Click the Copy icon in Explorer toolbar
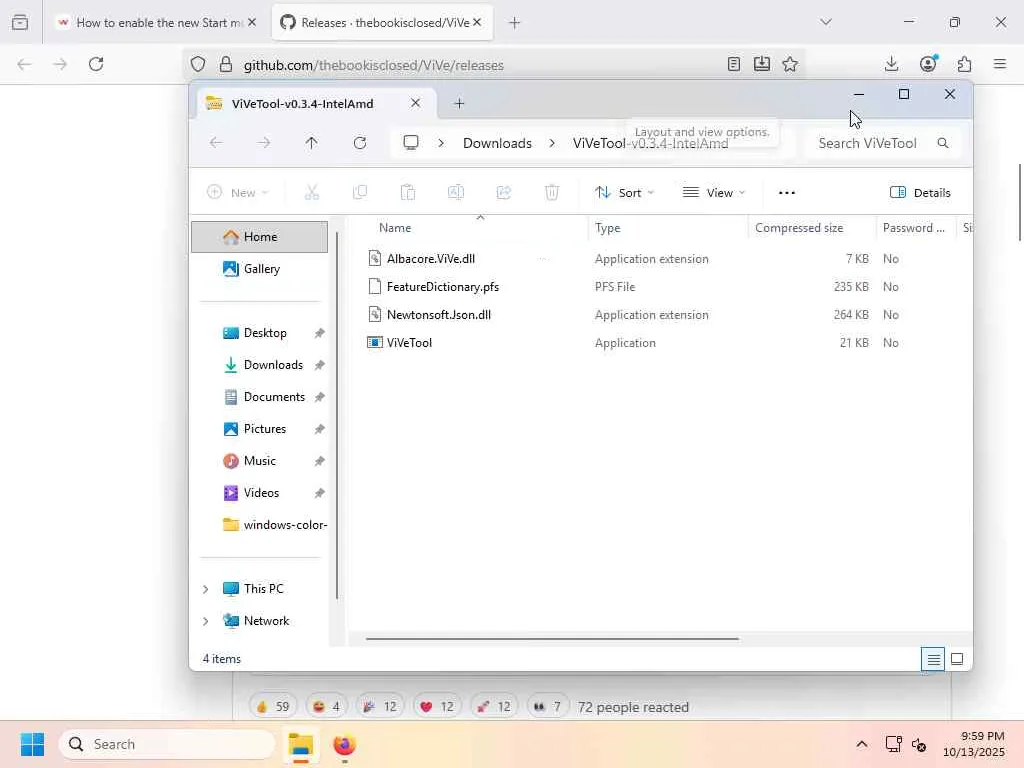 [x=360, y=193]
